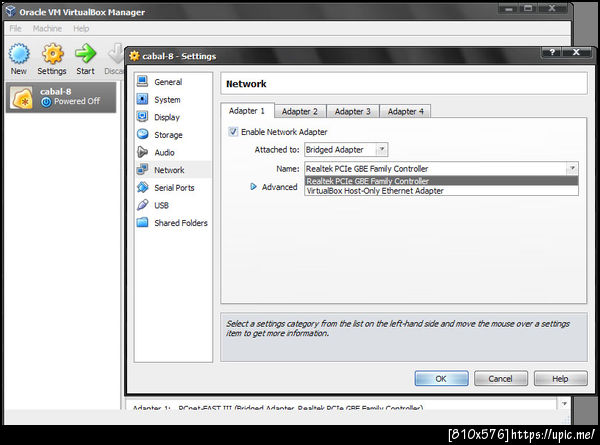
Task: Select the Shared Folders label
Action: 181,223
